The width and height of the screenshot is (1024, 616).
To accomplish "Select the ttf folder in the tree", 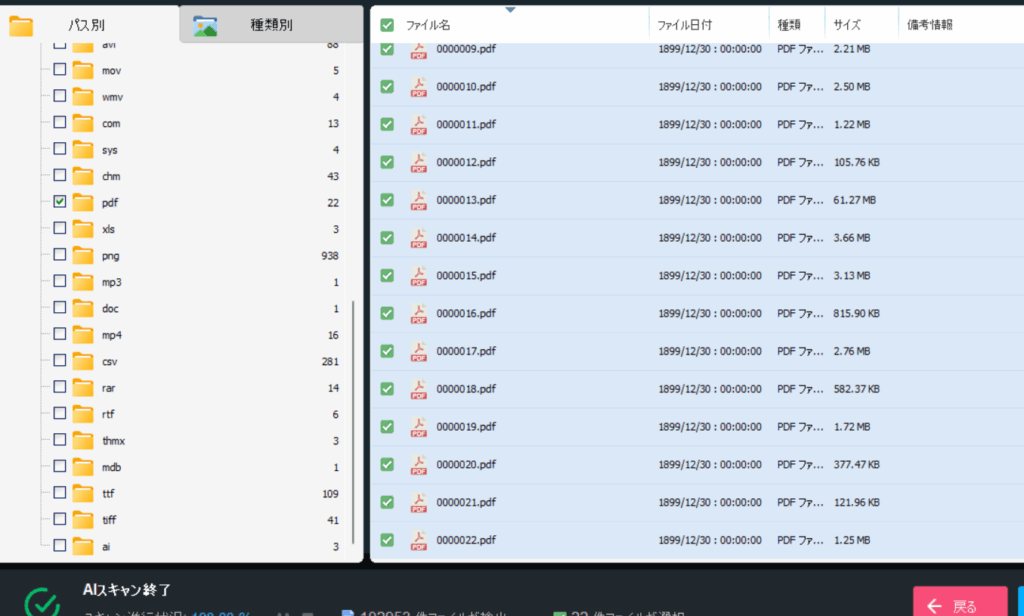I will click(x=109, y=493).
